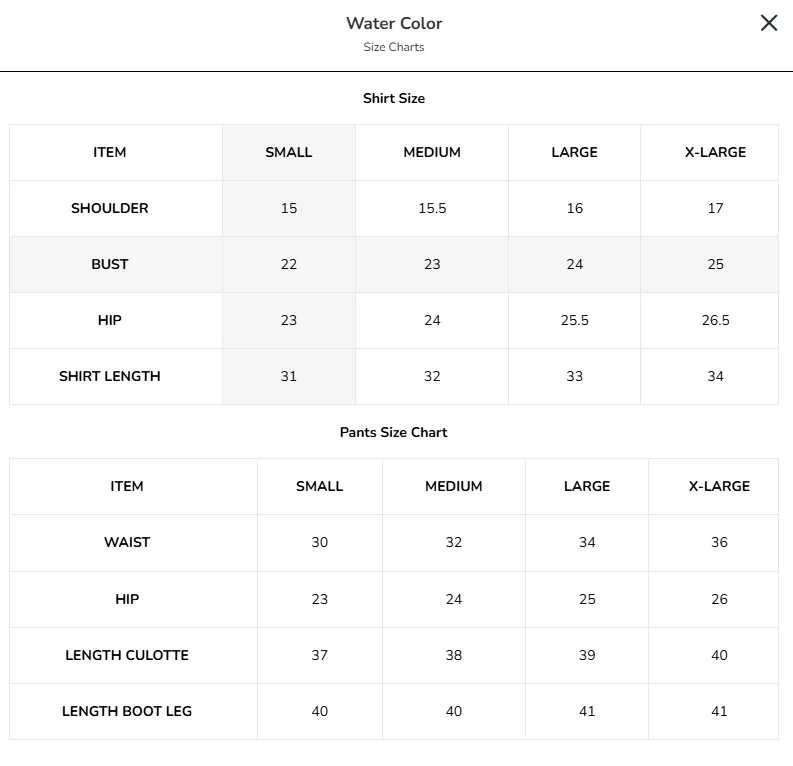This screenshot has width=793, height=766.
Task: Click the 37 culotte length for small
Action: 319,655
